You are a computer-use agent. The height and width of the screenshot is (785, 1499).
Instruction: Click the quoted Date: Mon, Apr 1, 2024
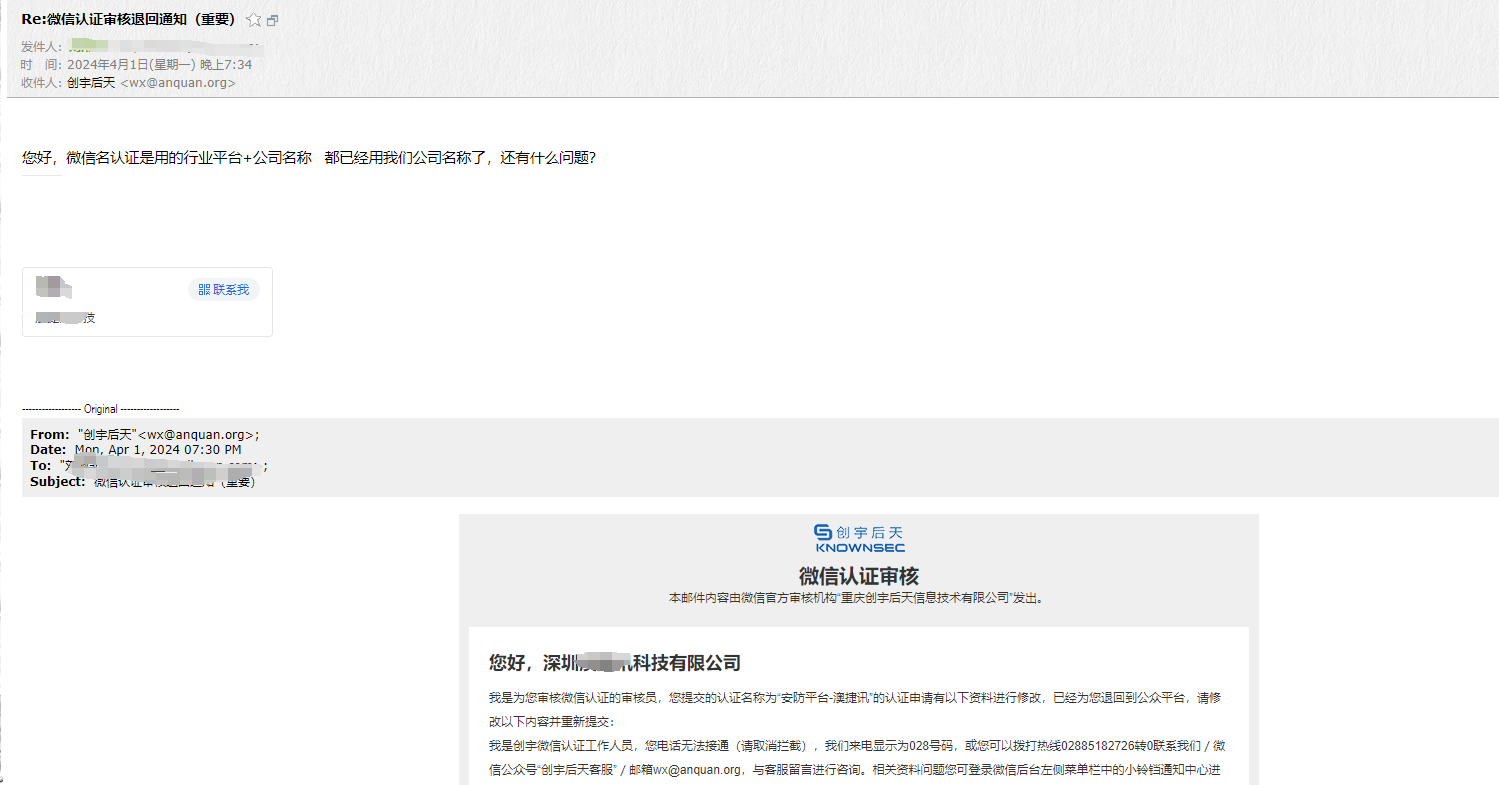136,450
